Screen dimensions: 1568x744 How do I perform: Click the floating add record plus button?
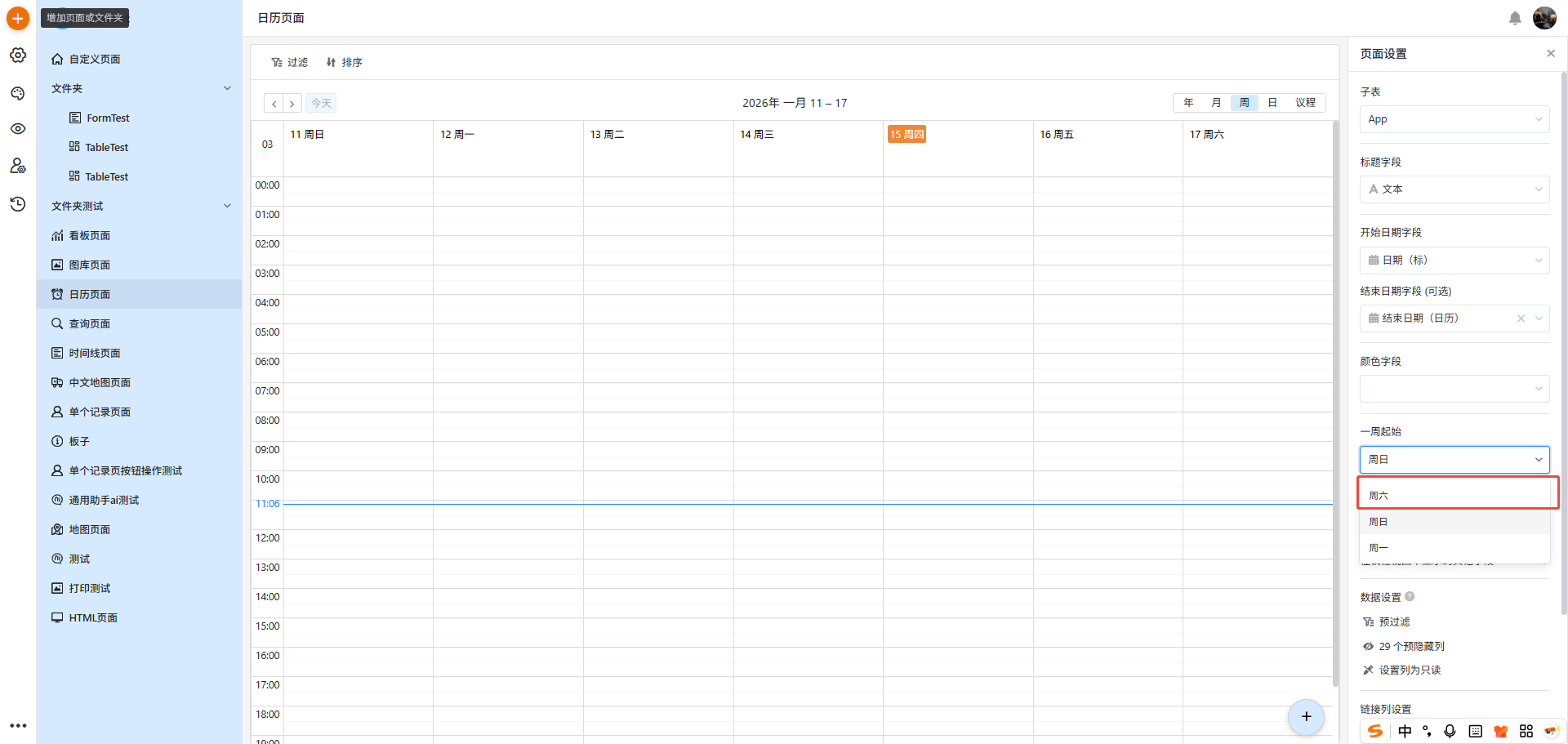(x=1306, y=717)
